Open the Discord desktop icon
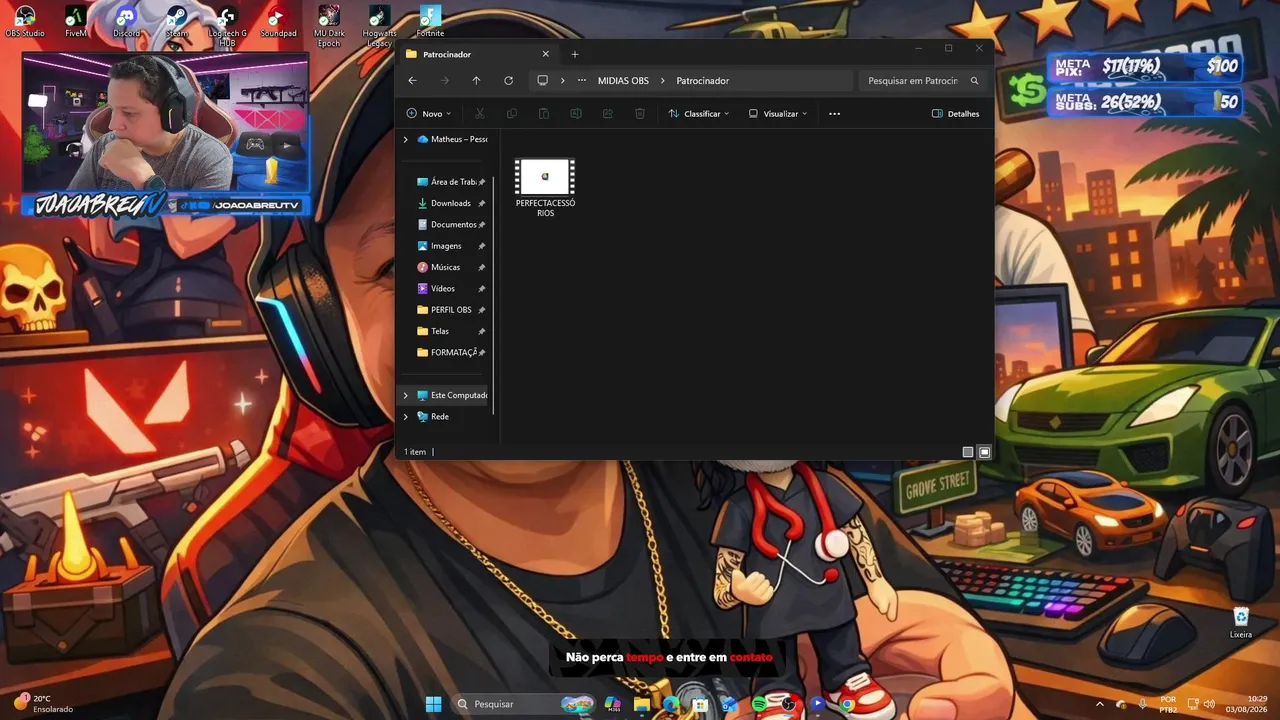 click(x=126, y=22)
